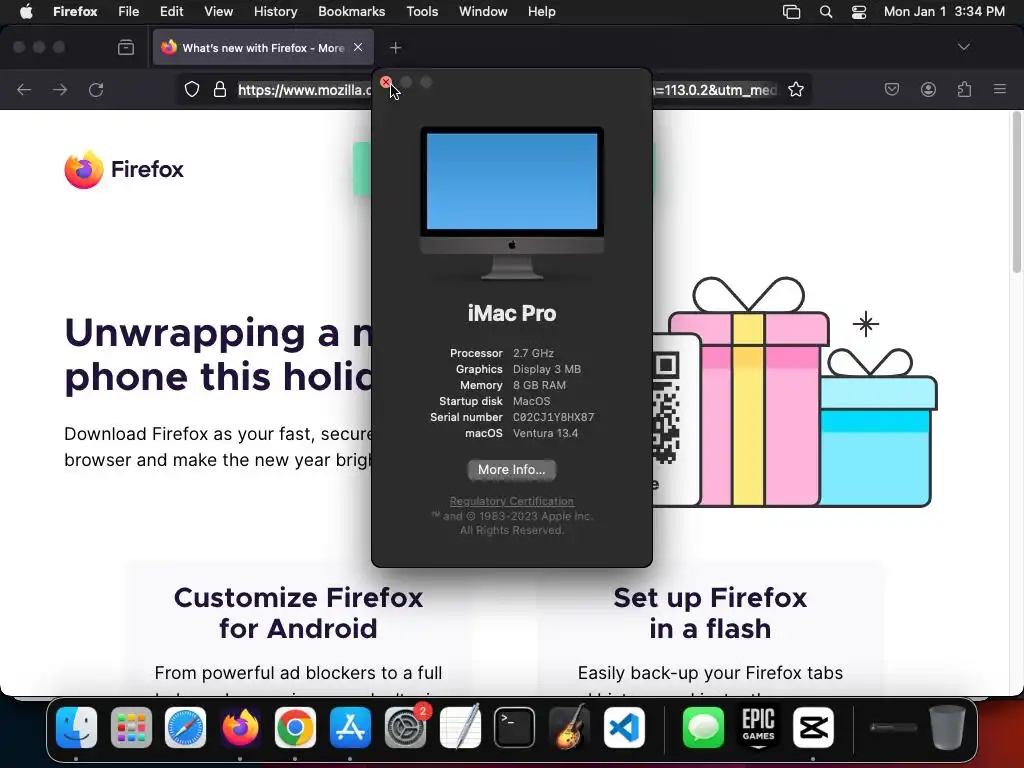This screenshot has height=768, width=1024.
Task: Click the Customize Firefox for Android heading
Action: tap(298, 613)
